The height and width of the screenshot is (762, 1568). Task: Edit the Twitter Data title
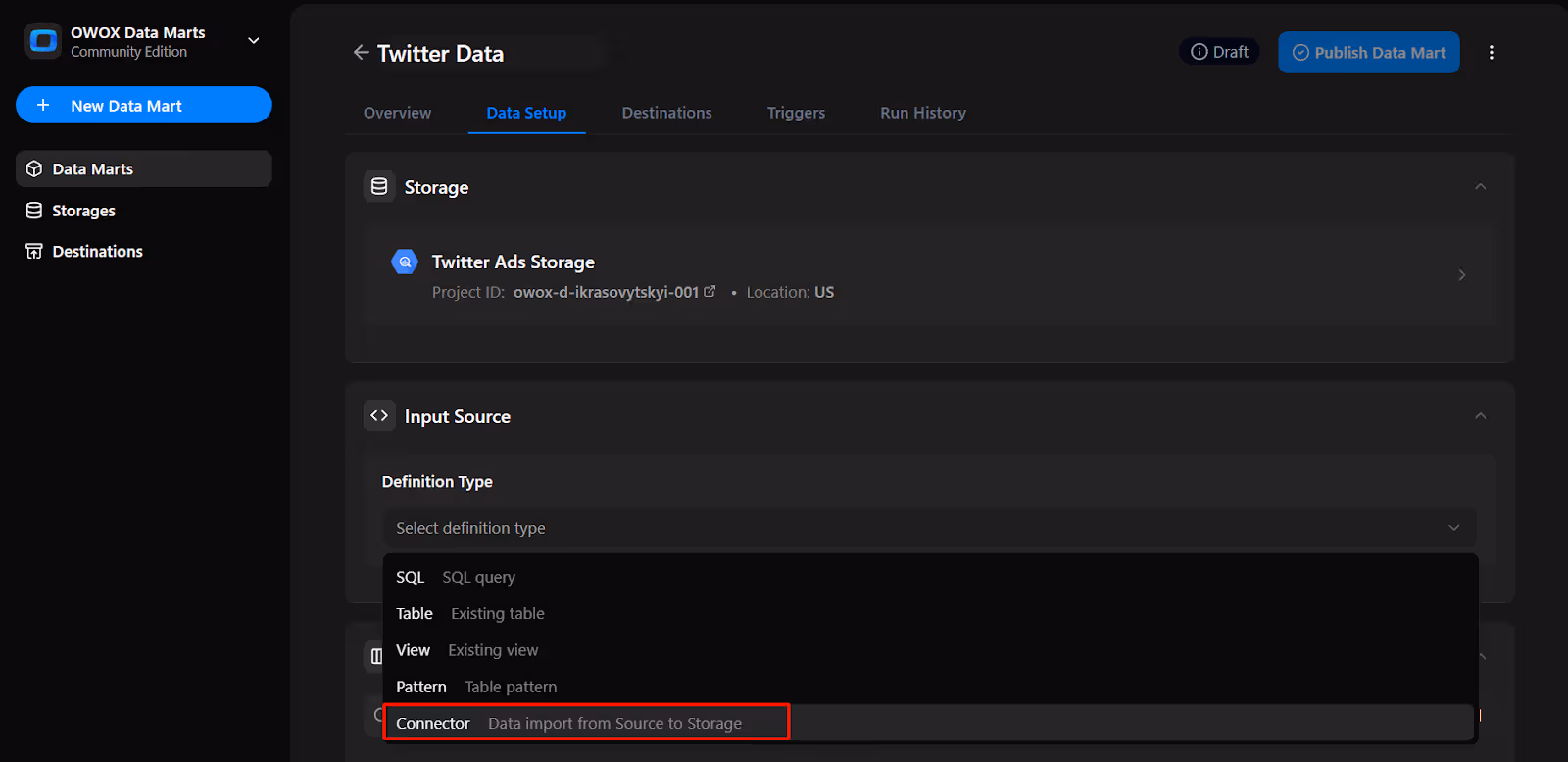440,54
